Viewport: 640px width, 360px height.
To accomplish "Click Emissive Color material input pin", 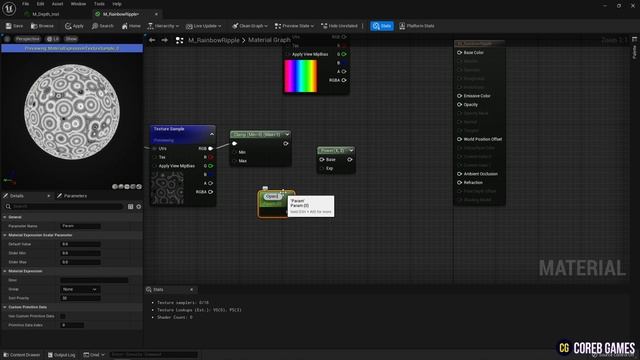I will [460, 96].
